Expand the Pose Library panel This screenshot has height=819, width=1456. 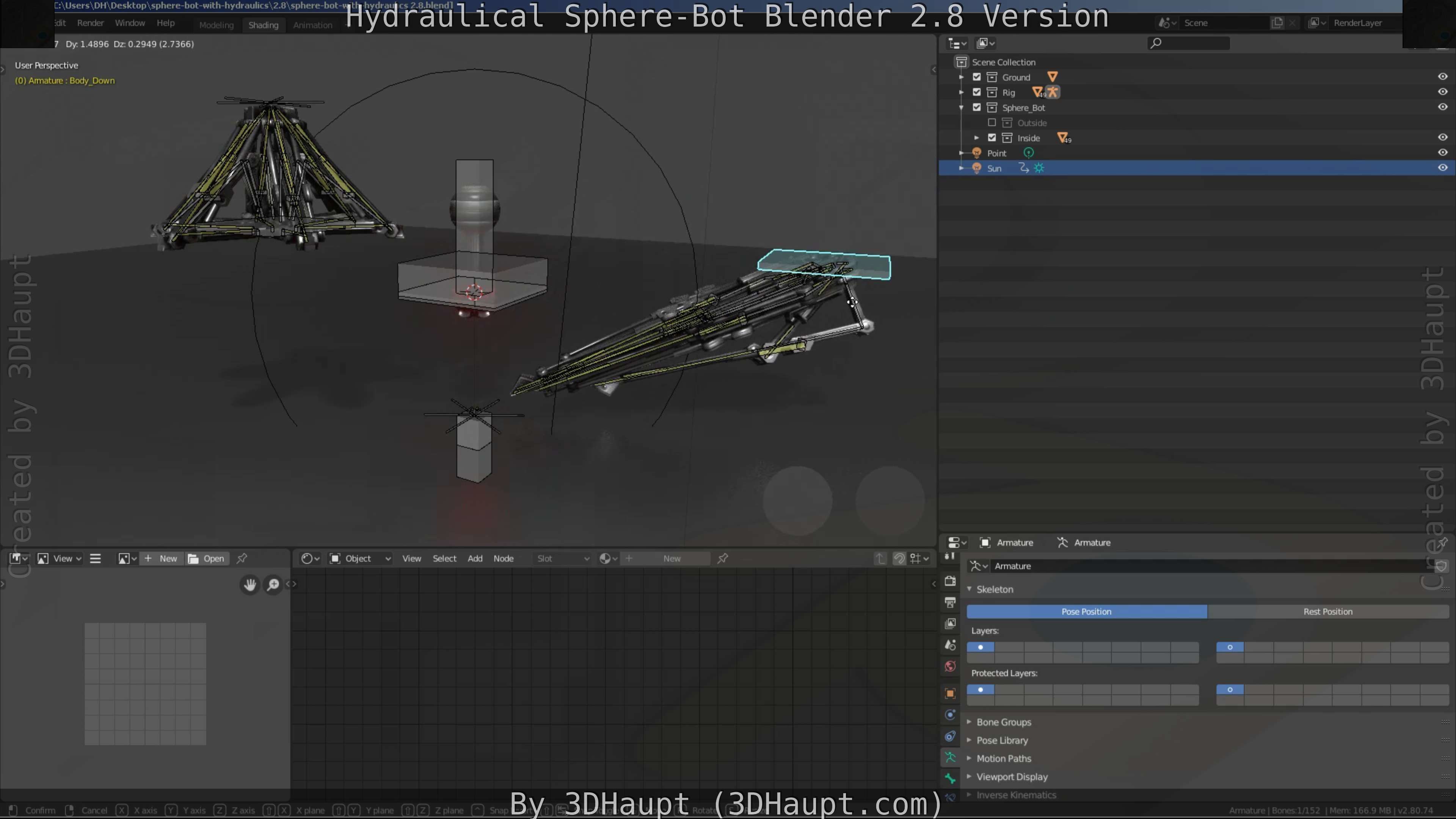pyautogui.click(x=970, y=740)
